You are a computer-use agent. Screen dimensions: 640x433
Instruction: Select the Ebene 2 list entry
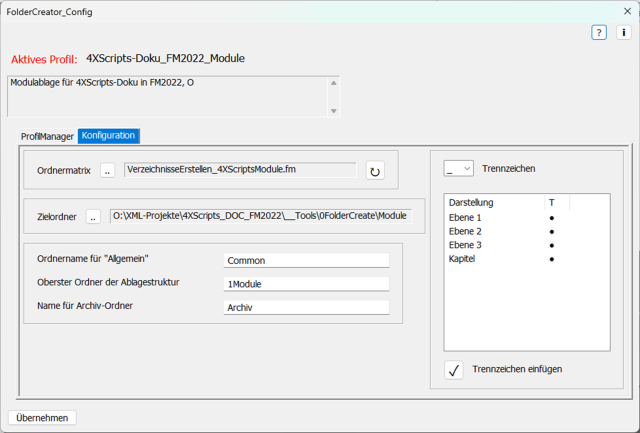(x=466, y=231)
